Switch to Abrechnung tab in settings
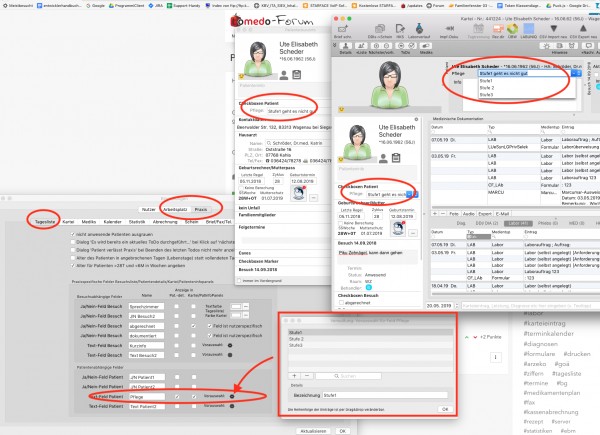The width and height of the screenshot is (600, 435). [165, 222]
